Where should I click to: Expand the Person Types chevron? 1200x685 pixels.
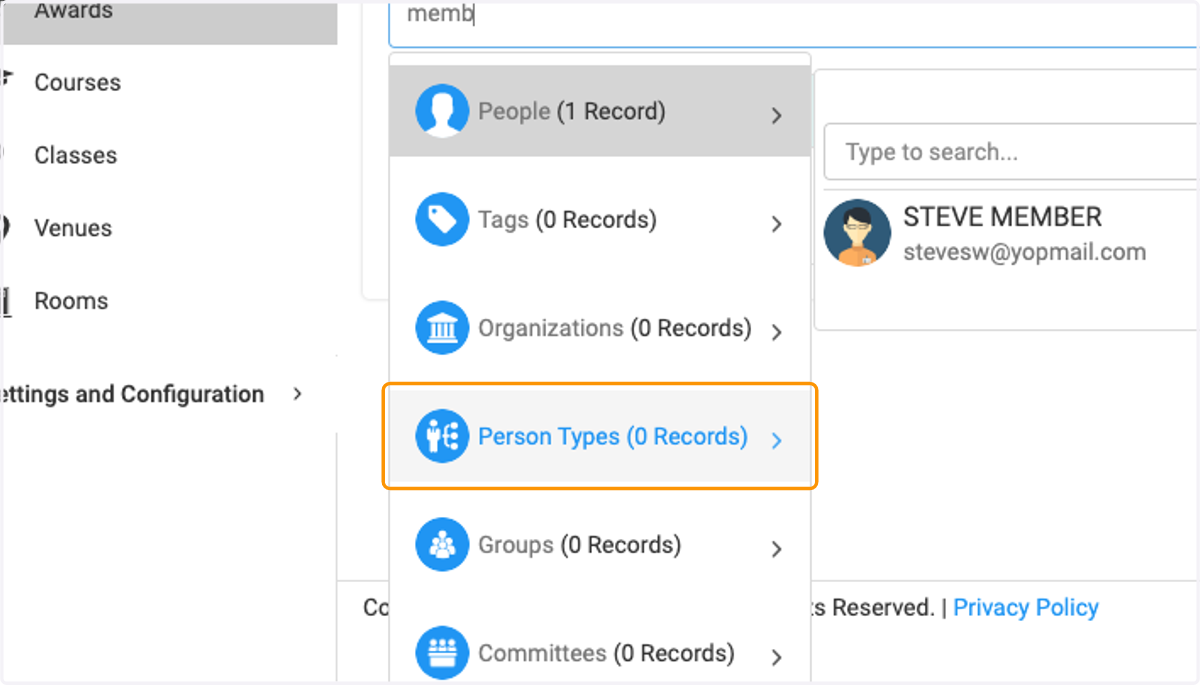click(x=777, y=440)
